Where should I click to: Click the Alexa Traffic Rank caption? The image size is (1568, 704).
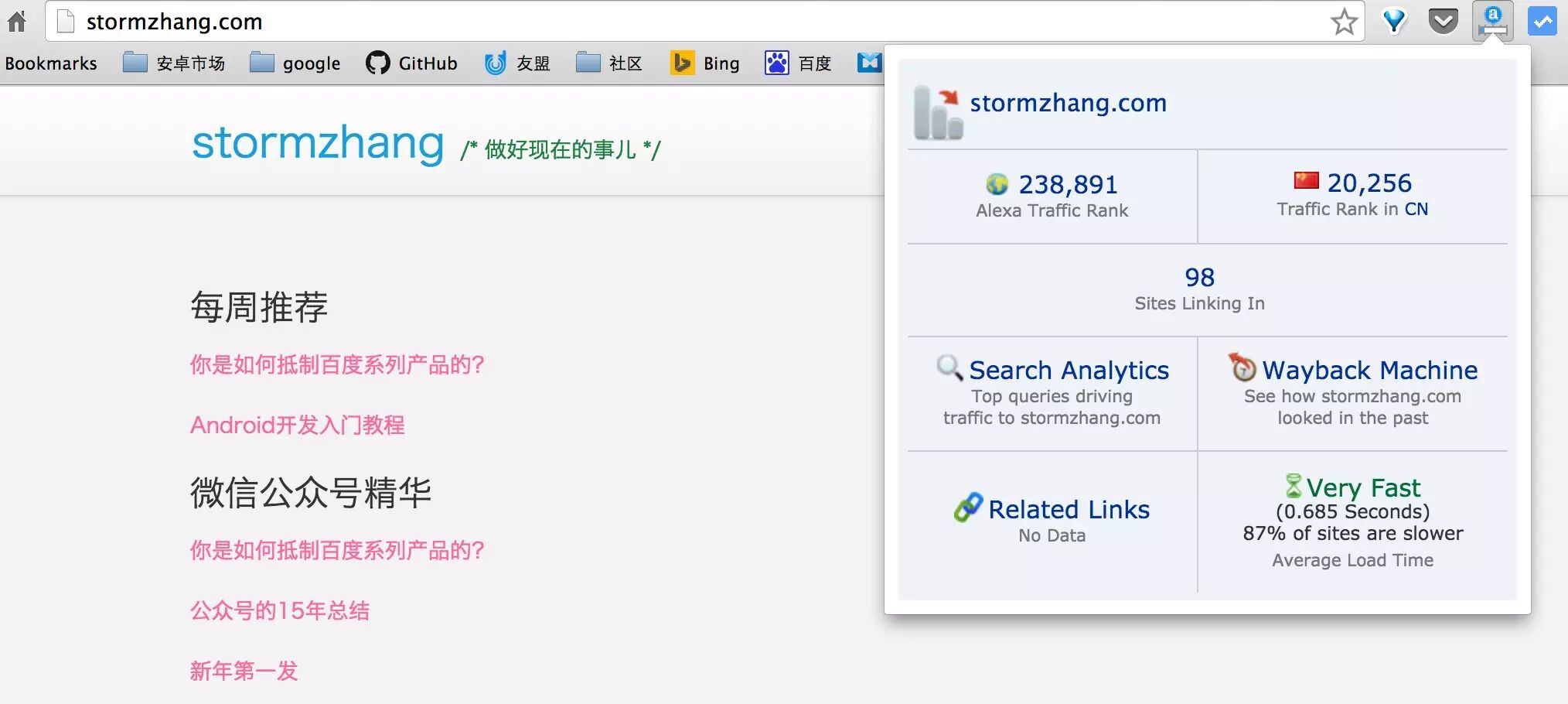1052,210
